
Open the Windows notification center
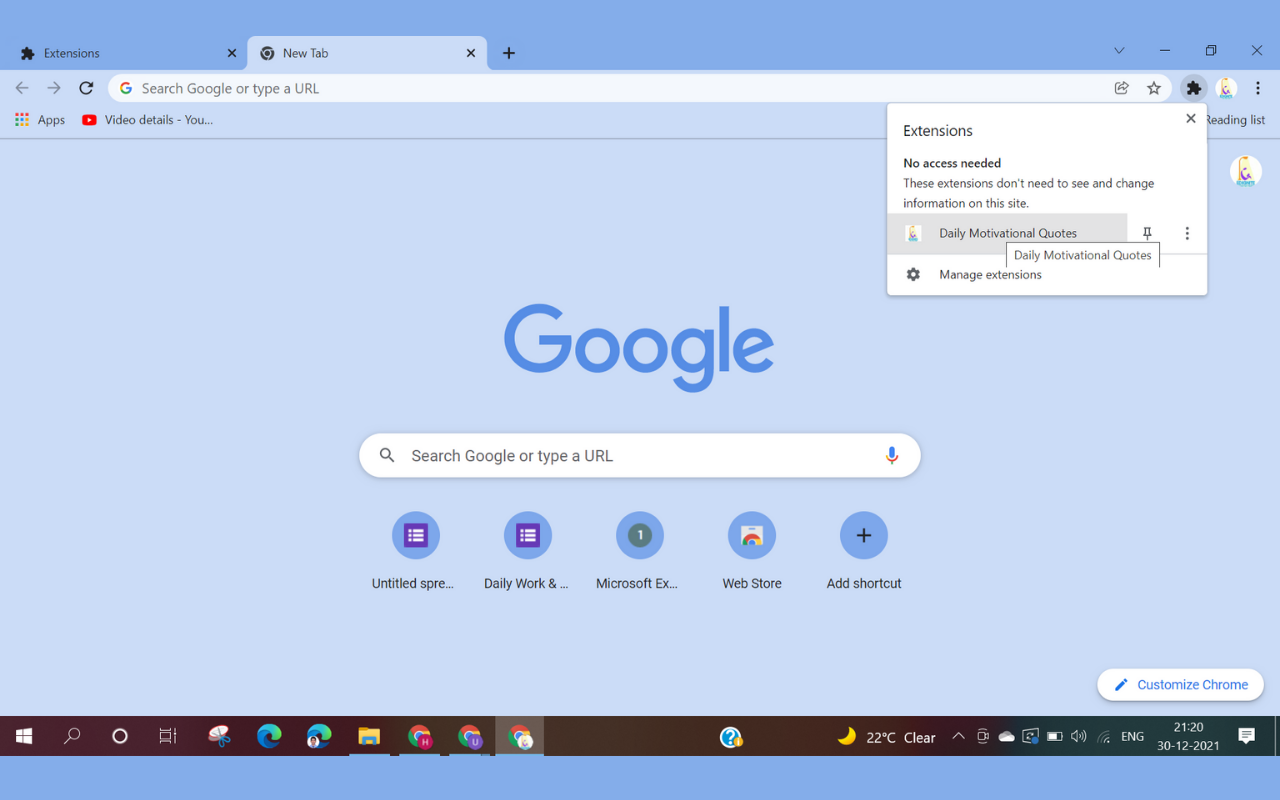coord(1247,737)
